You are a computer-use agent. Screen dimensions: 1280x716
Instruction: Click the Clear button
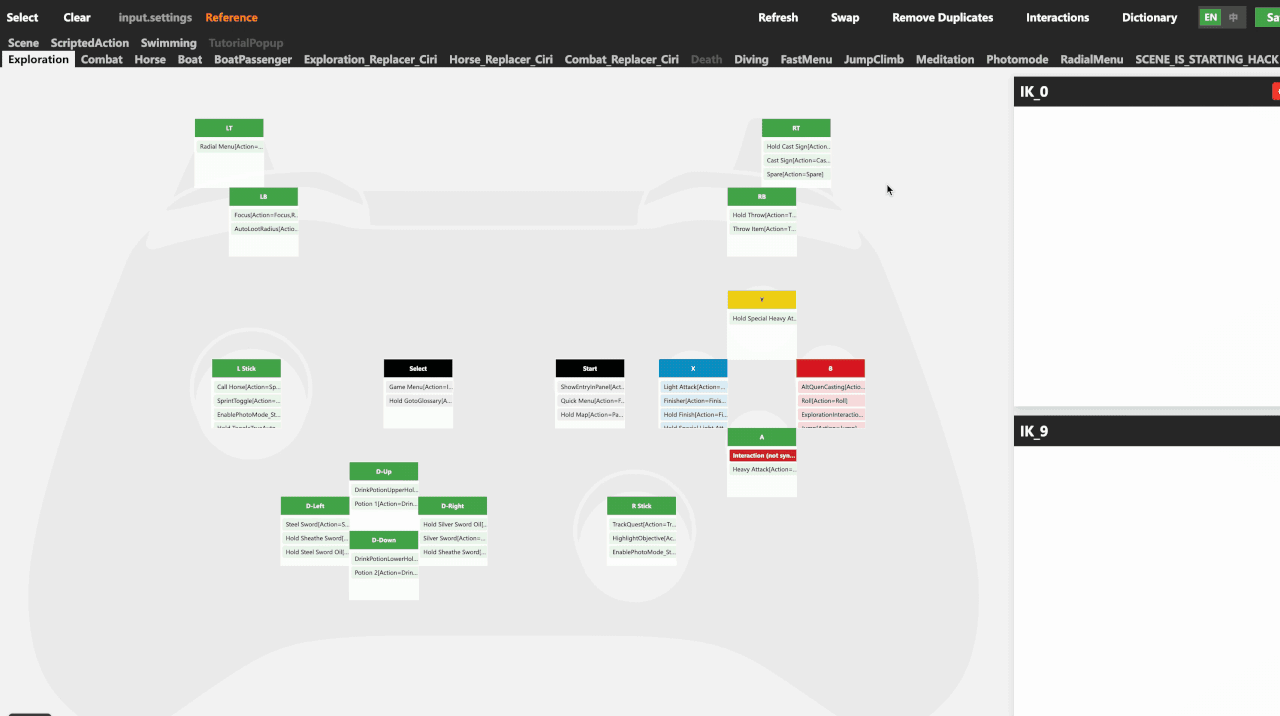pos(77,17)
